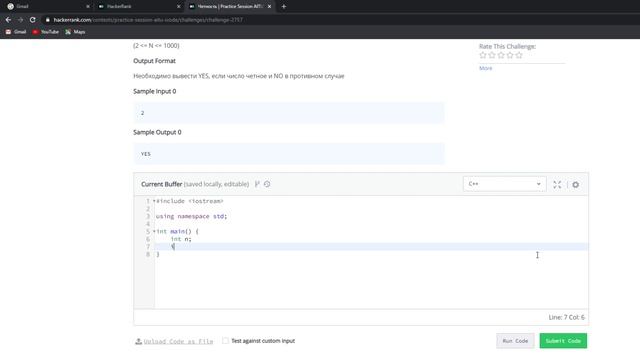Close the Gmail browser tab
The image size is (640, 360).
coord(88,7)
